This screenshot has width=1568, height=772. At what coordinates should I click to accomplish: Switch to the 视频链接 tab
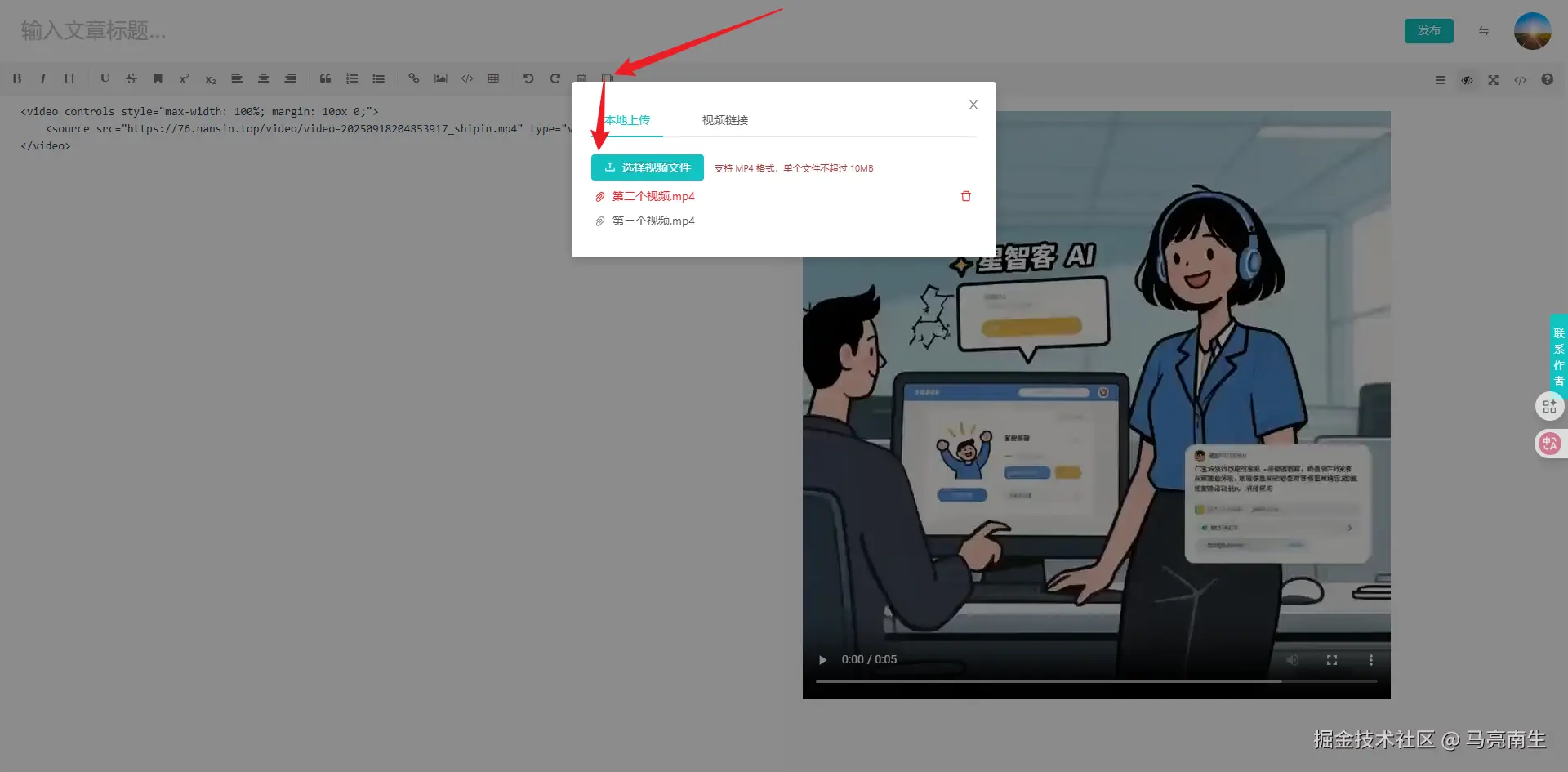click(724, 120)
